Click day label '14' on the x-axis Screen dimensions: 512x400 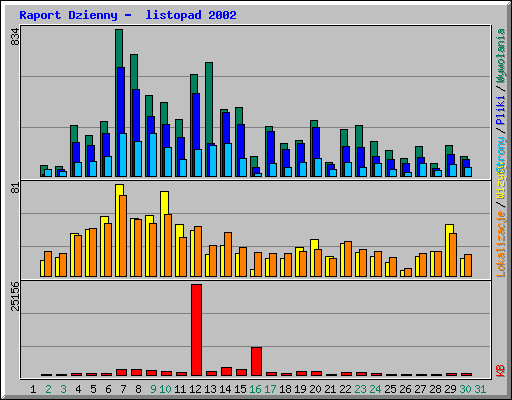tap(225, 389)
